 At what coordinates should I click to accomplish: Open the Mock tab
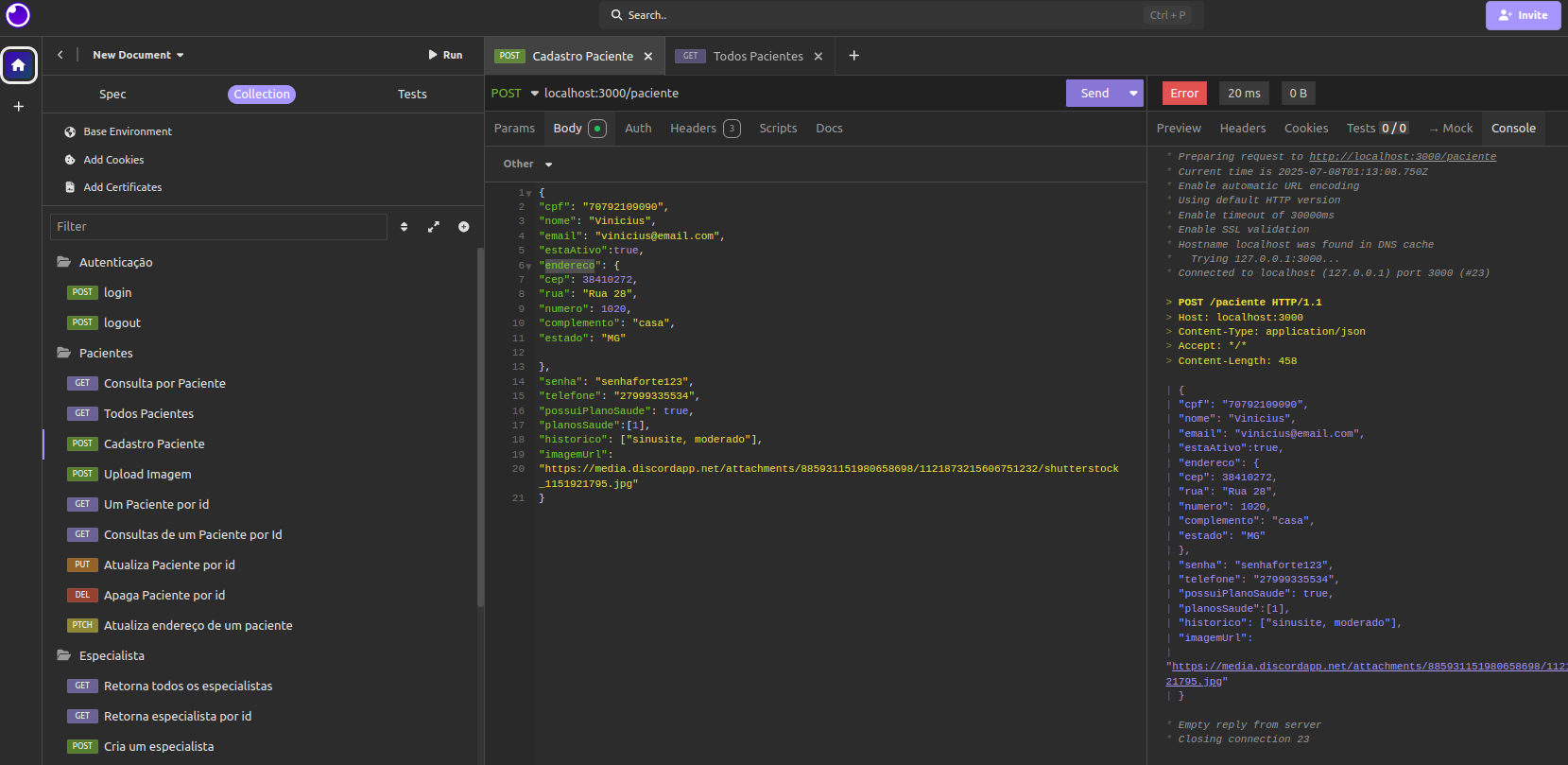pos(1451,129)
